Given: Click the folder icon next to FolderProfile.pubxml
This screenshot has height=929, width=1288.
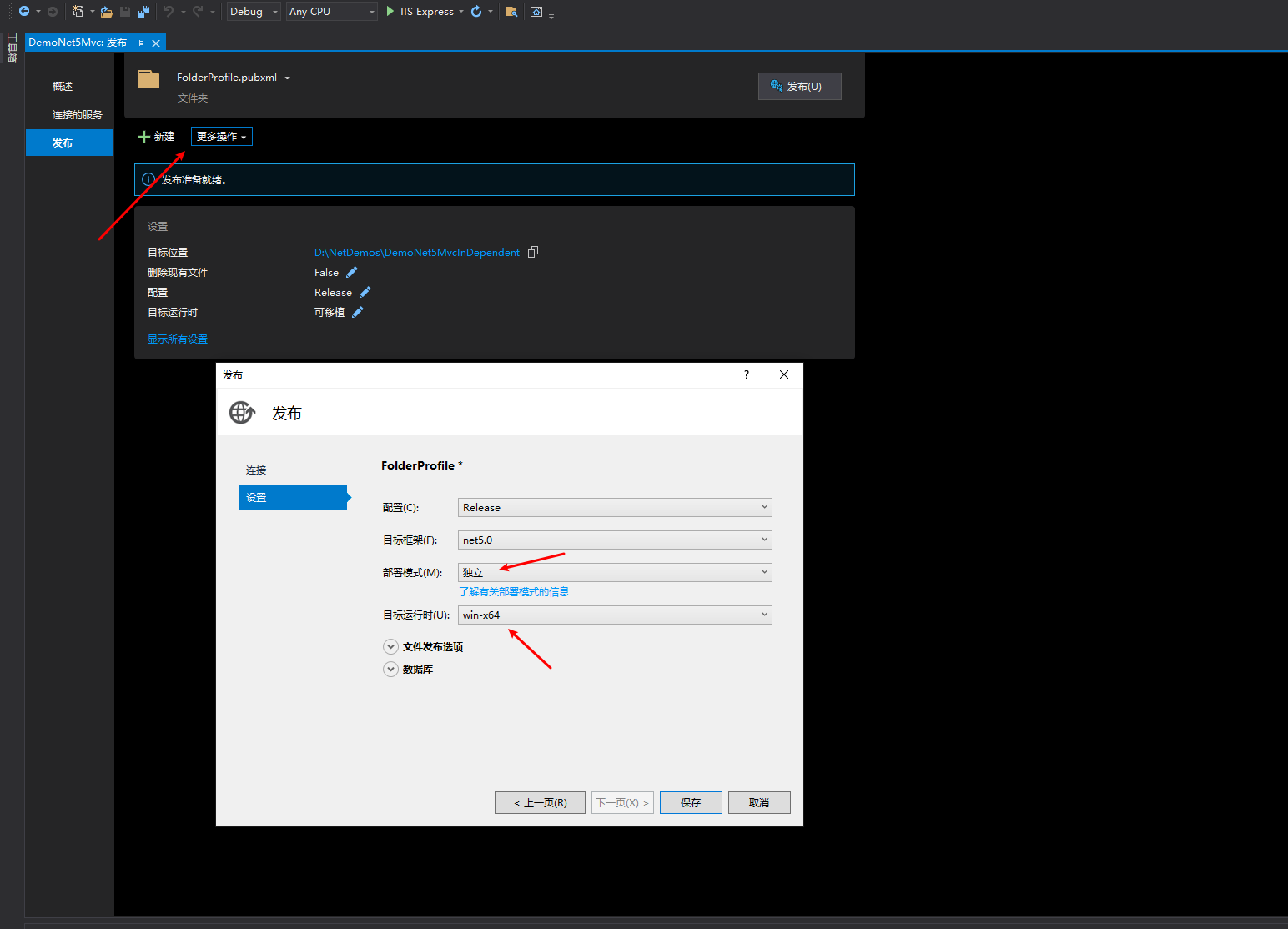Looking at the screenshot, I should pyautogui.click(x=148, y=79).
